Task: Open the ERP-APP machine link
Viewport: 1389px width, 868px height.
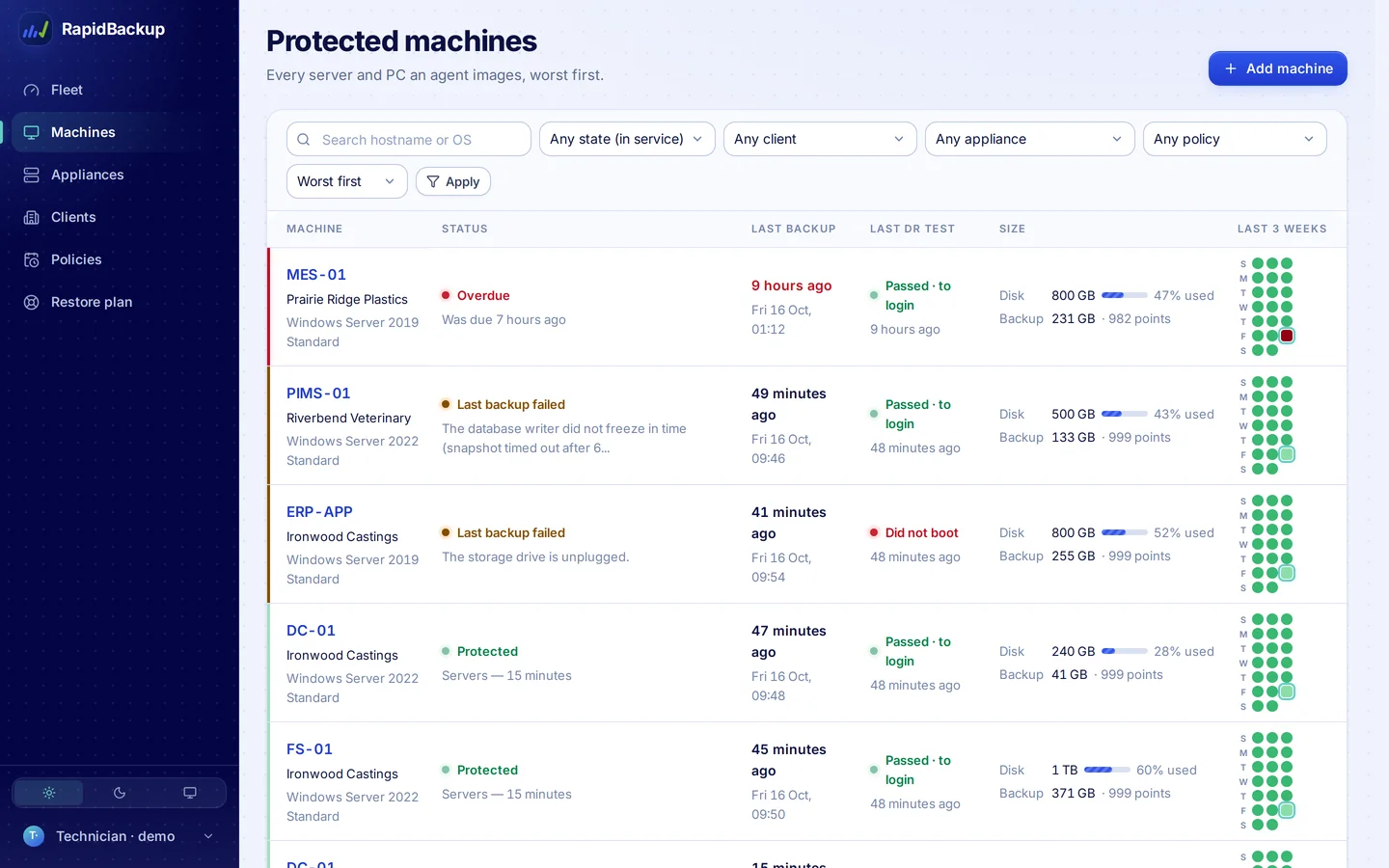Action: (319, 512)
